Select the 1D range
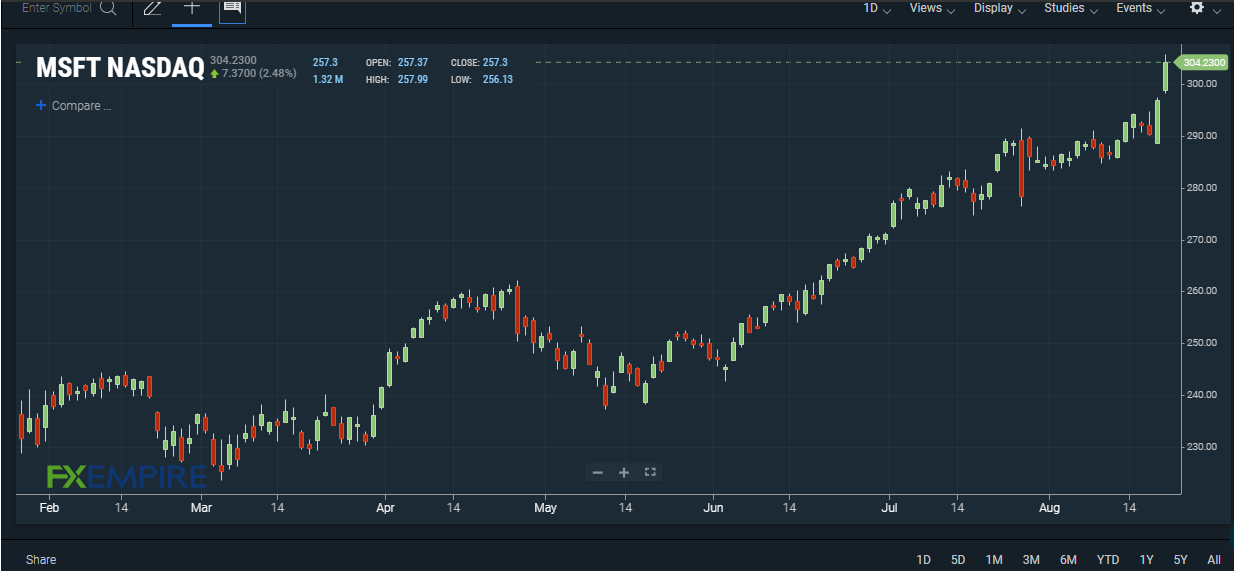1234x571 pixels. click(924, 560)
